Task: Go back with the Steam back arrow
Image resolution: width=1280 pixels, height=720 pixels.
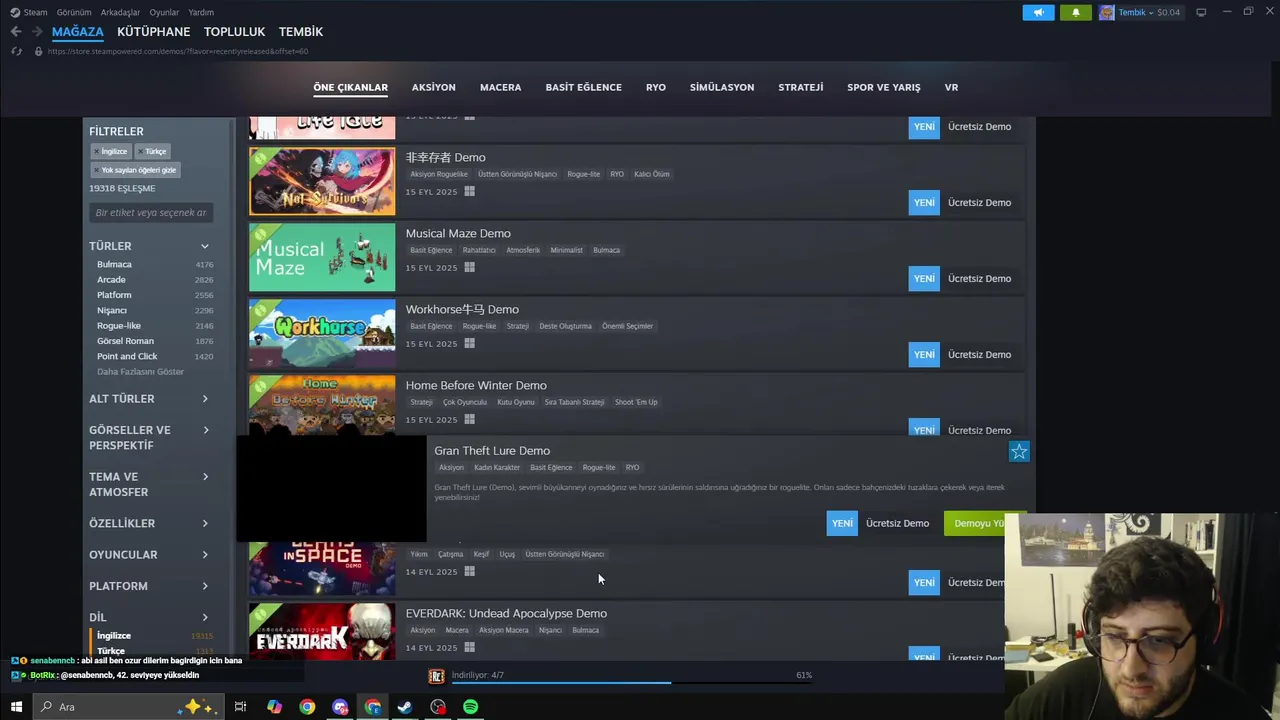Action: click(x=15, y=32)
